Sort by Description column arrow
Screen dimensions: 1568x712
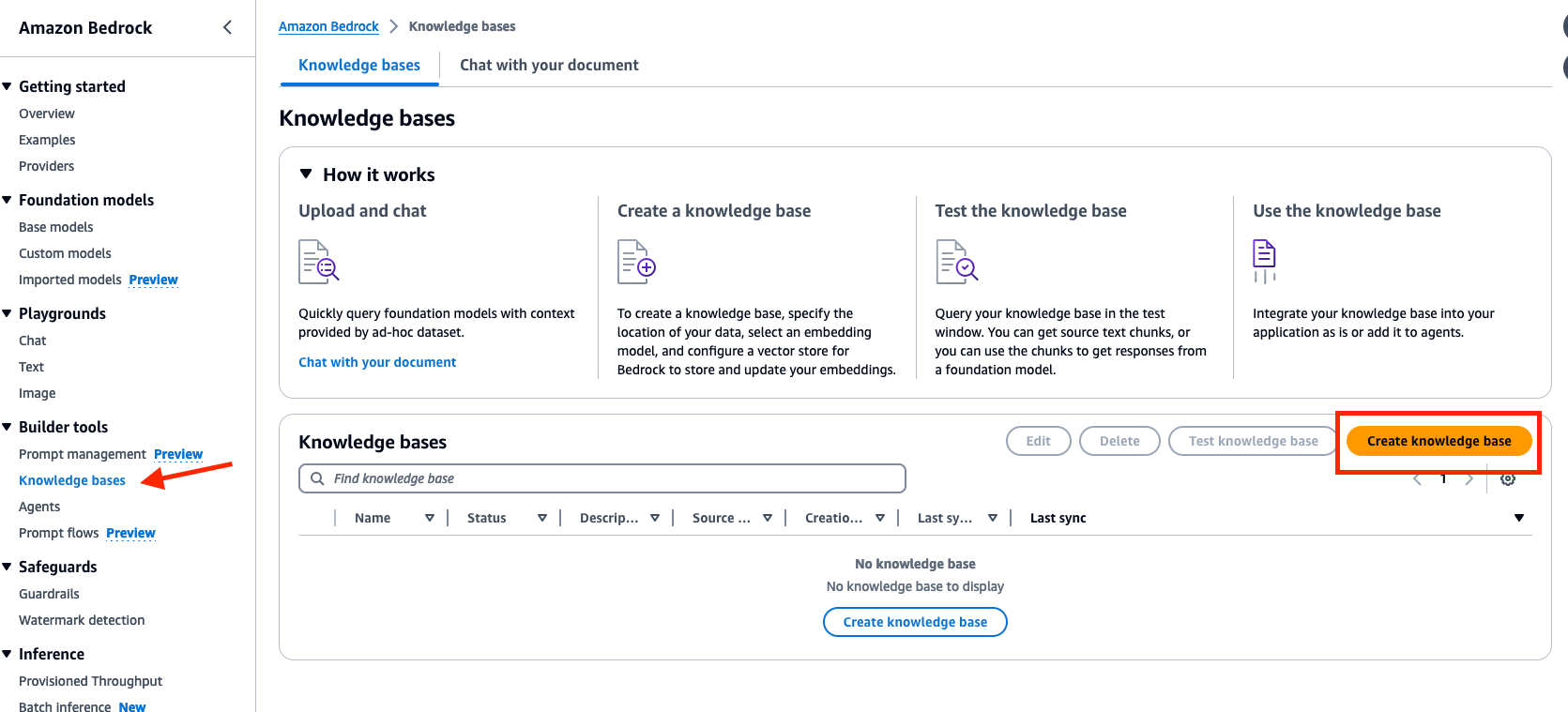coord(655,518)
